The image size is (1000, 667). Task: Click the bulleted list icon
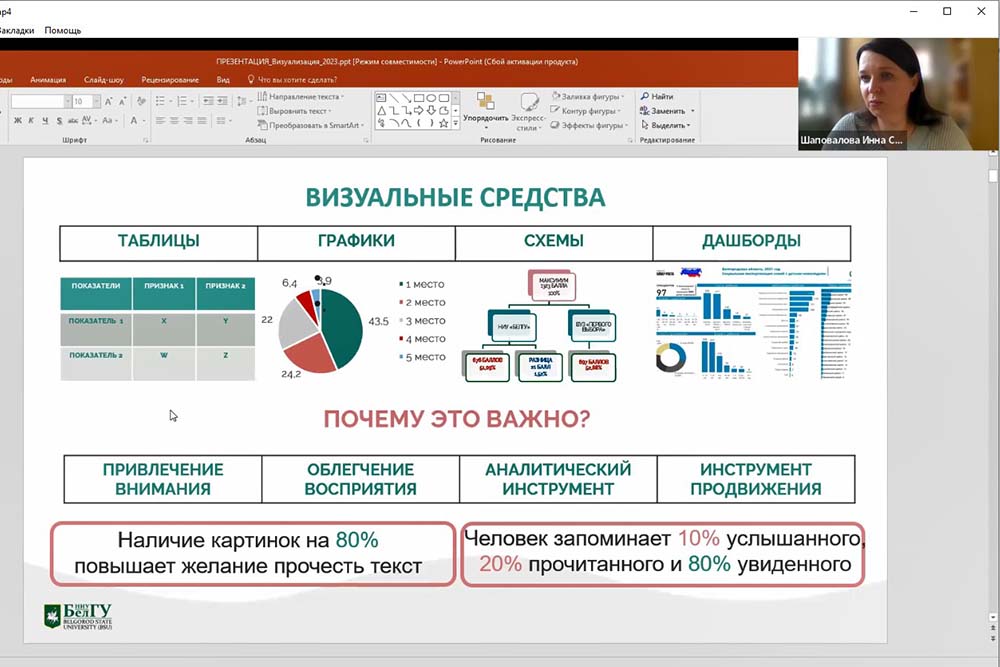point(160,102)
